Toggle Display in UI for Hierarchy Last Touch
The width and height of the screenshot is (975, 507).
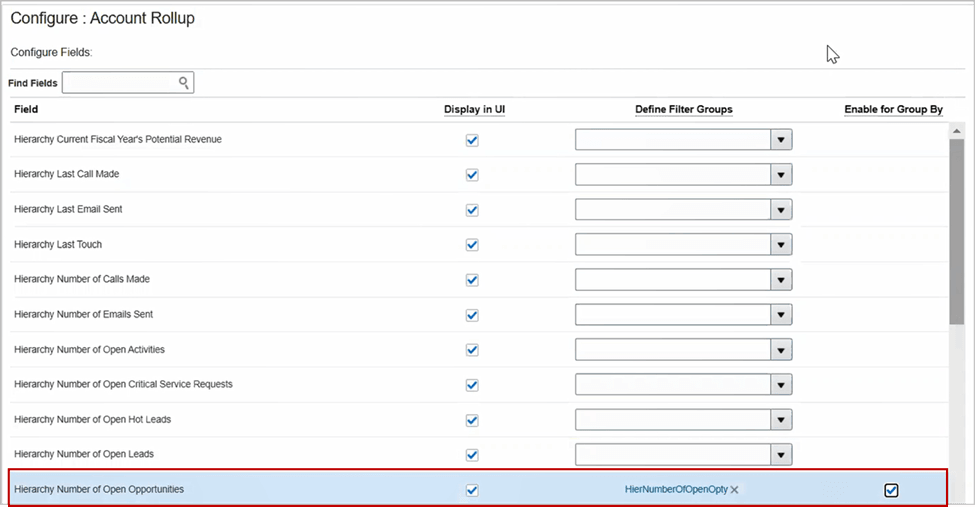(472, 244)
